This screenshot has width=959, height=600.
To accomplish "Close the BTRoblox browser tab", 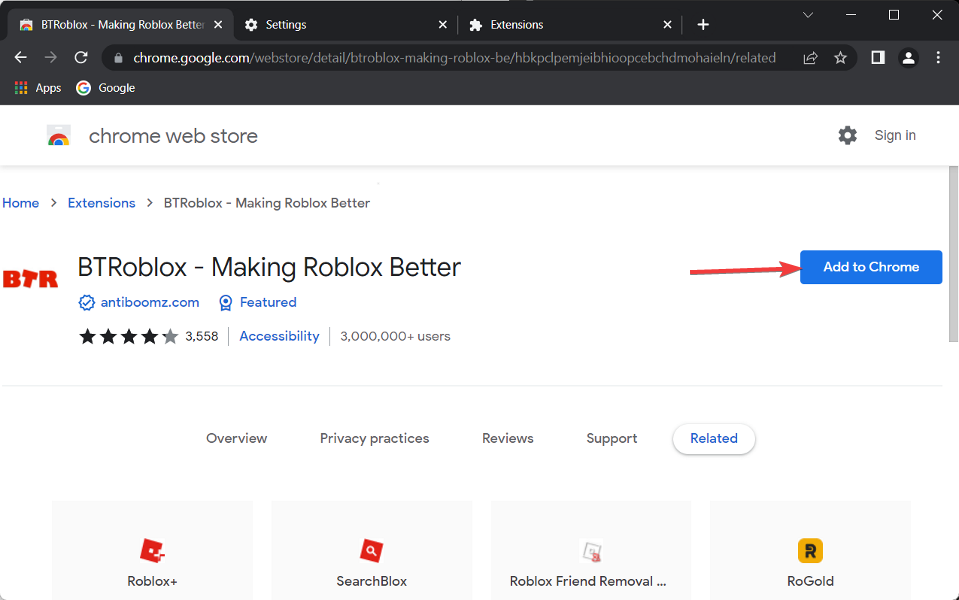I will (218, 24).
